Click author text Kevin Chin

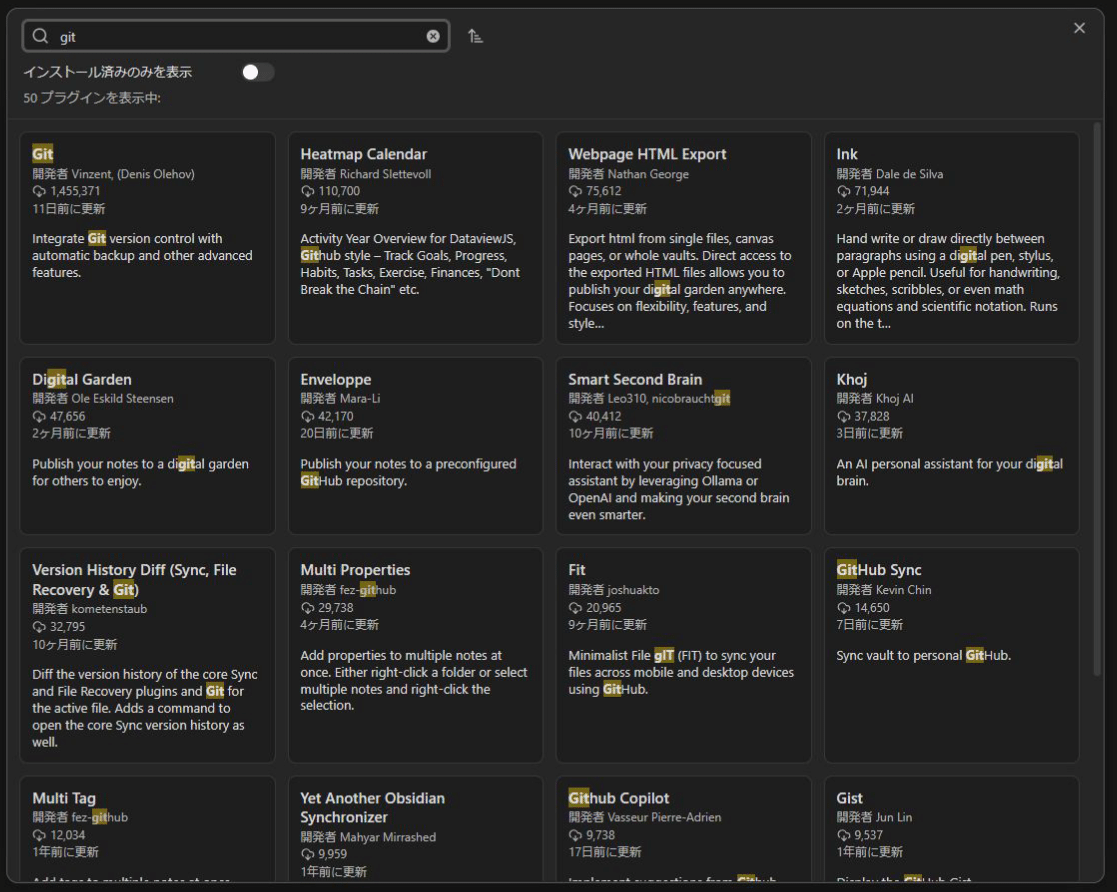[903, 590]
